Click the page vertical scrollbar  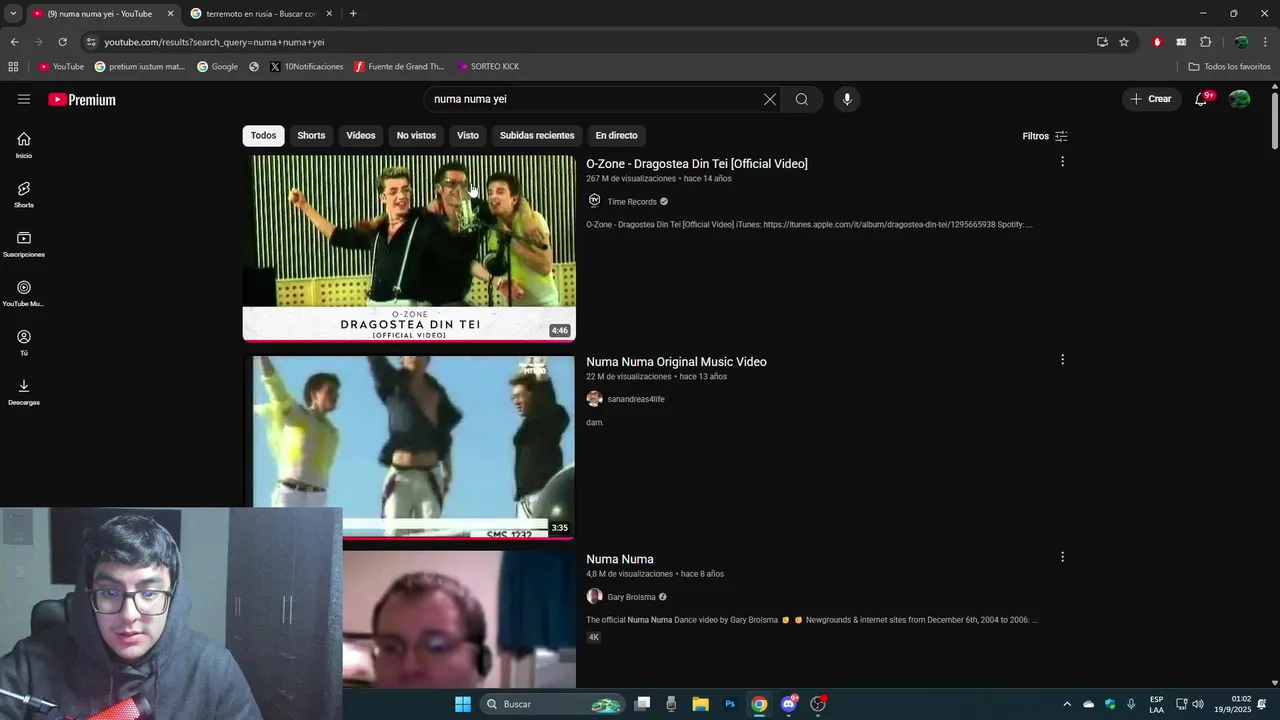coord(1274,122)
